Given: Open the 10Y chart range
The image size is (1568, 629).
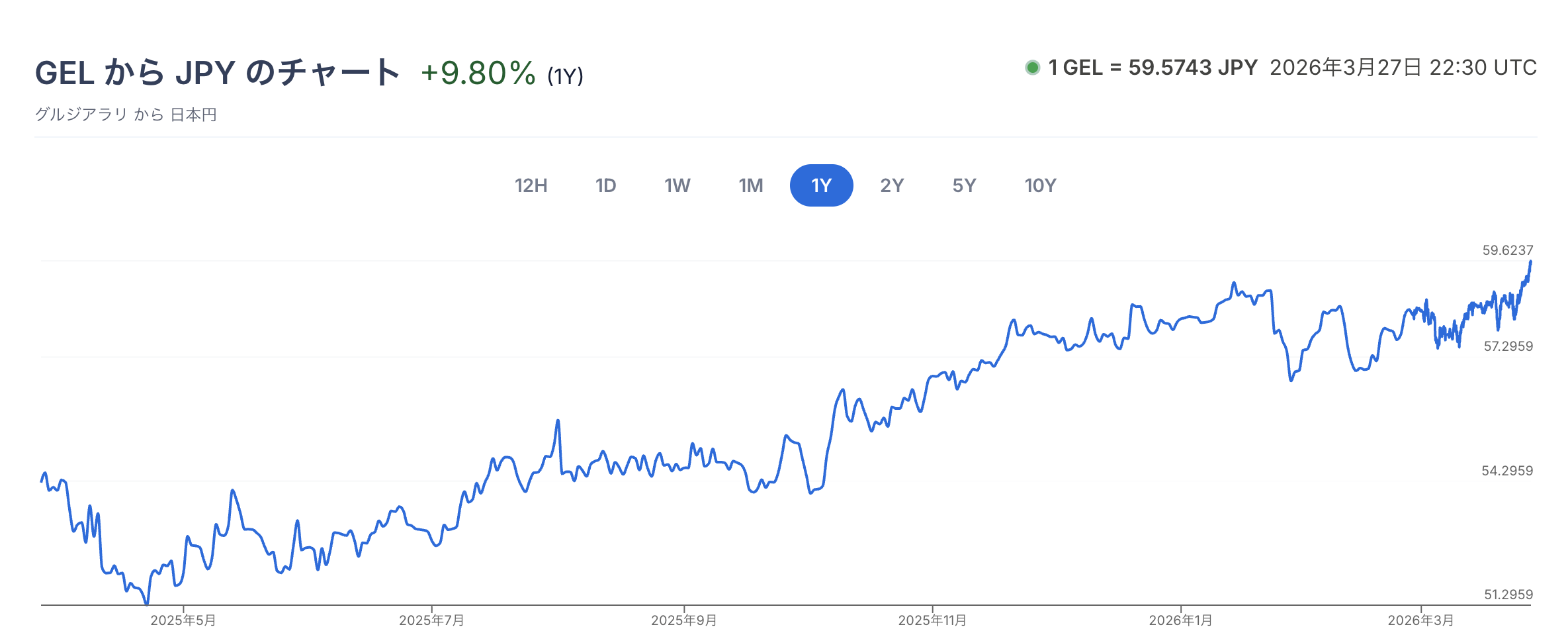Looking at the screenshot, I should (x=1040, y=185).
